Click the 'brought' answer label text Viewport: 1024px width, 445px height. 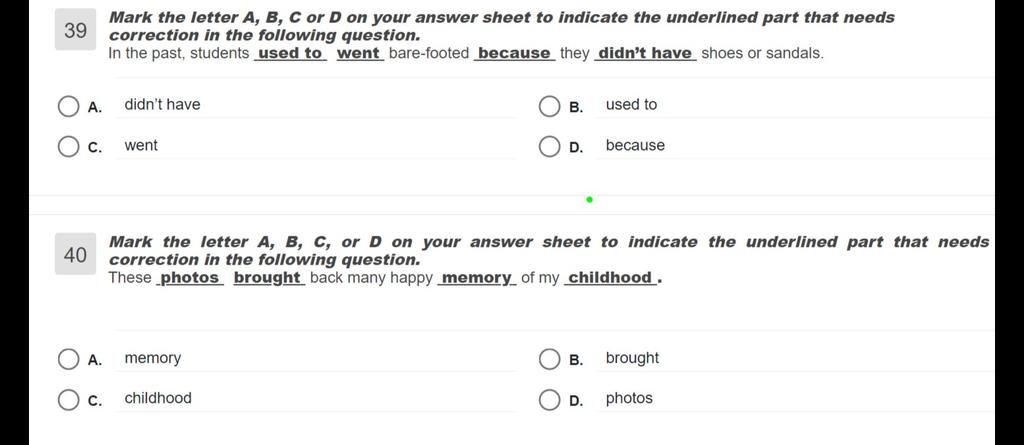[632, 358]
